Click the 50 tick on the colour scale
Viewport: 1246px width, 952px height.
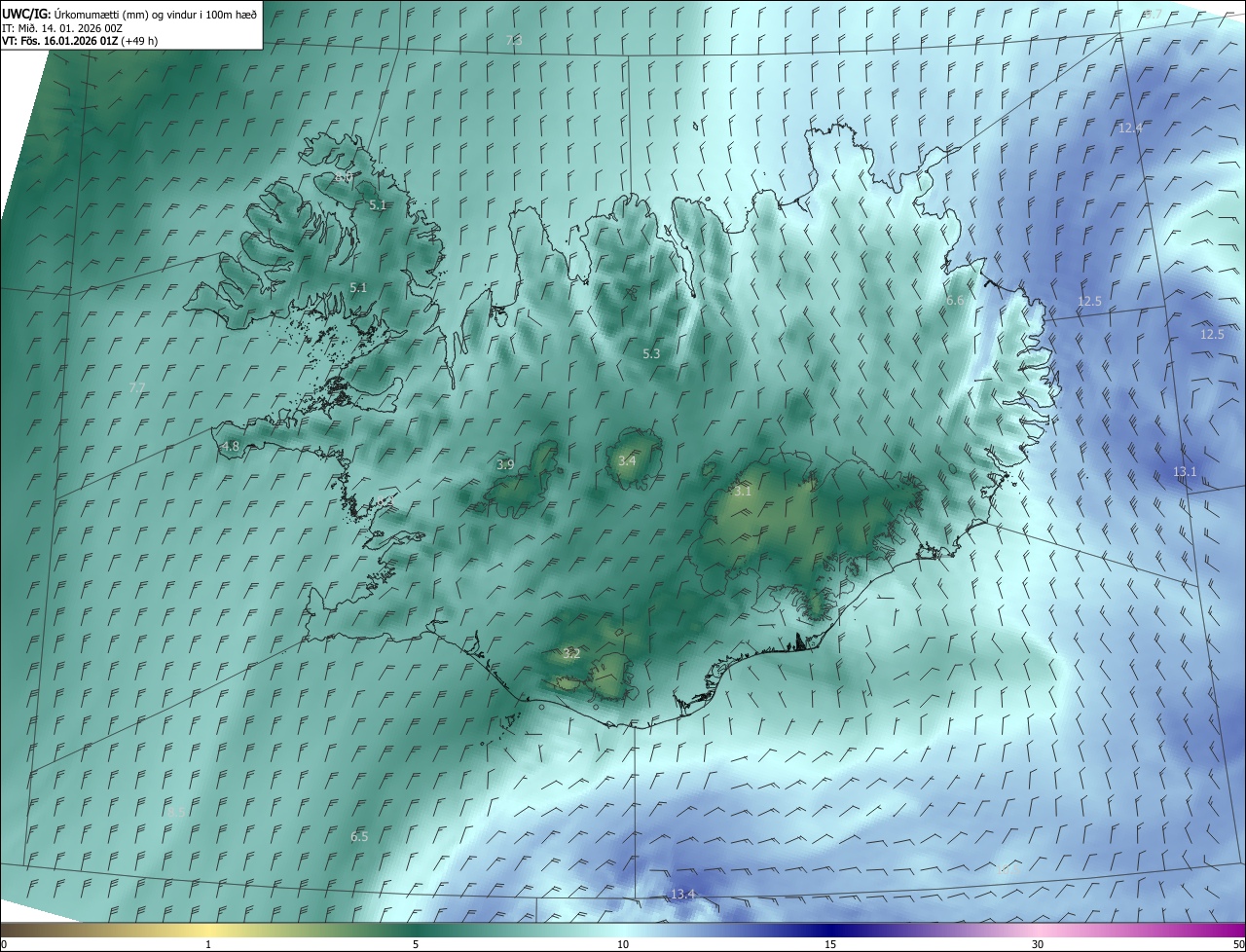point(1238,944)
